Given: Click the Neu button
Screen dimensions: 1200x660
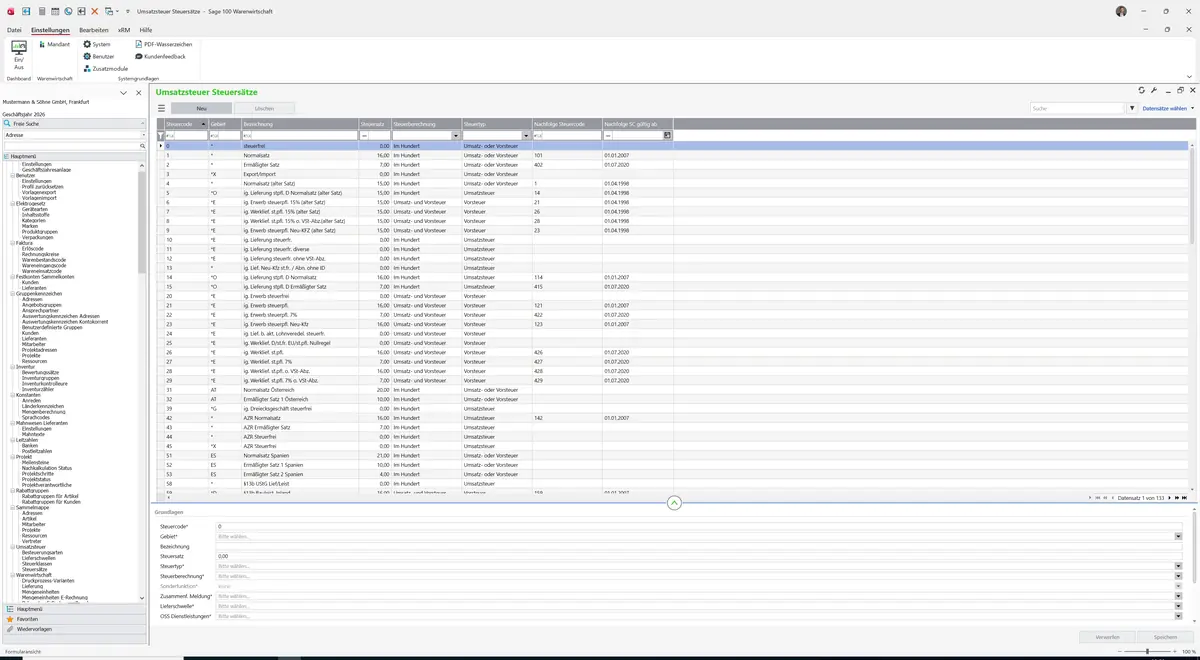Looking at the screenshot, I should 201,108.
